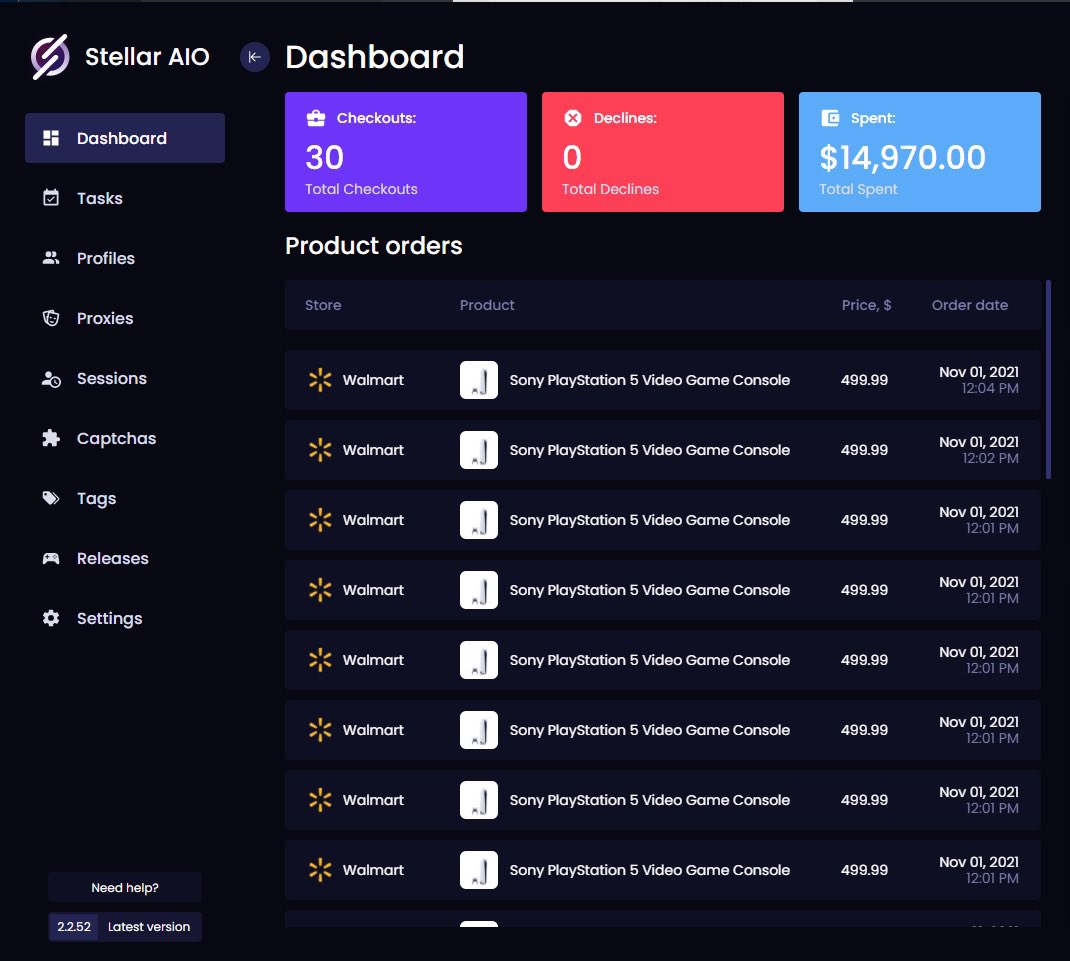The width and height of the screenshot is (1070, 961).
Task: Click the Spent wallet icon
Action: click(830, 118)
